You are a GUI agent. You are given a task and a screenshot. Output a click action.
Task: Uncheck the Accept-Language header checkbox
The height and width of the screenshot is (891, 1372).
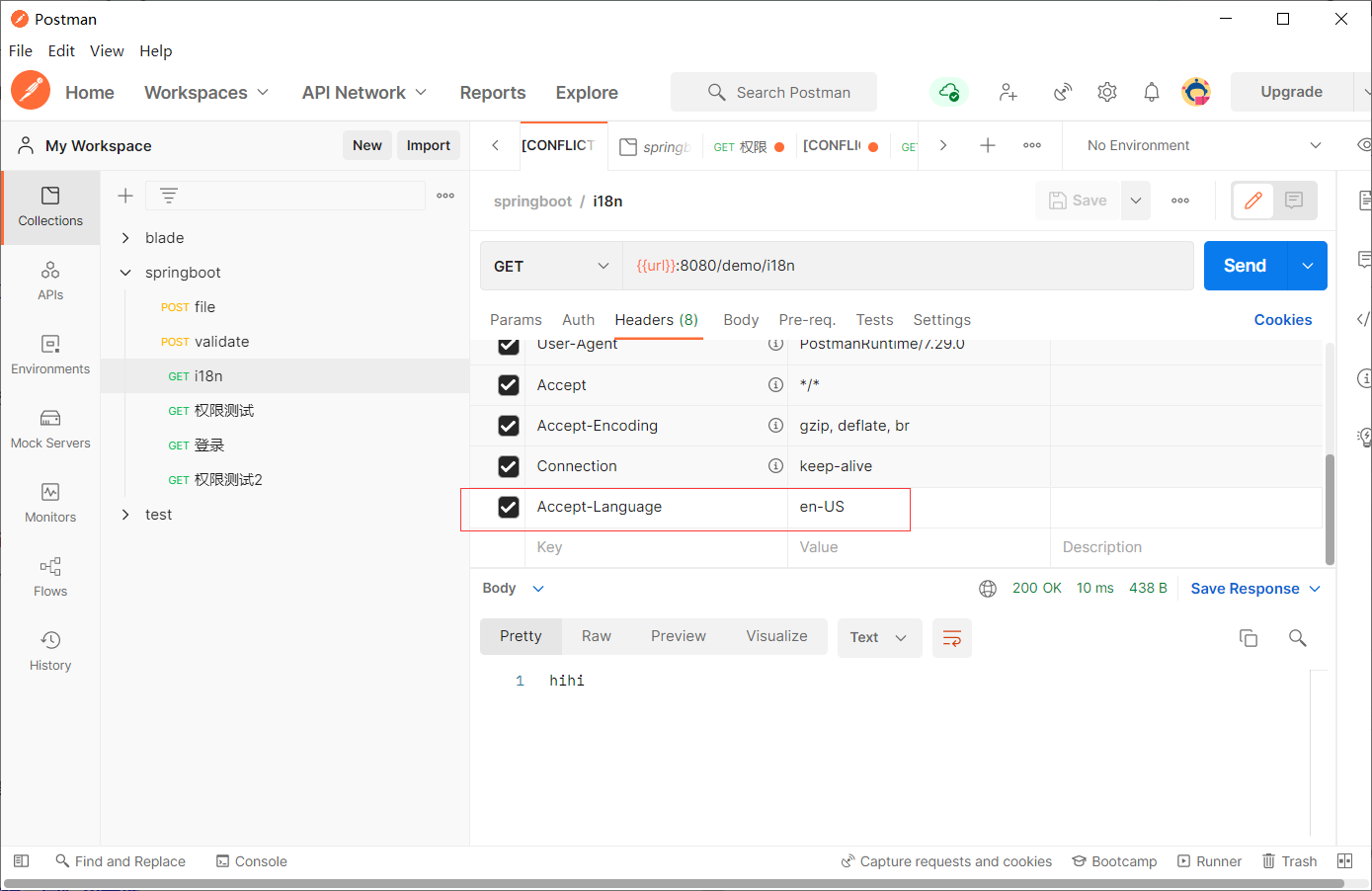509,507
